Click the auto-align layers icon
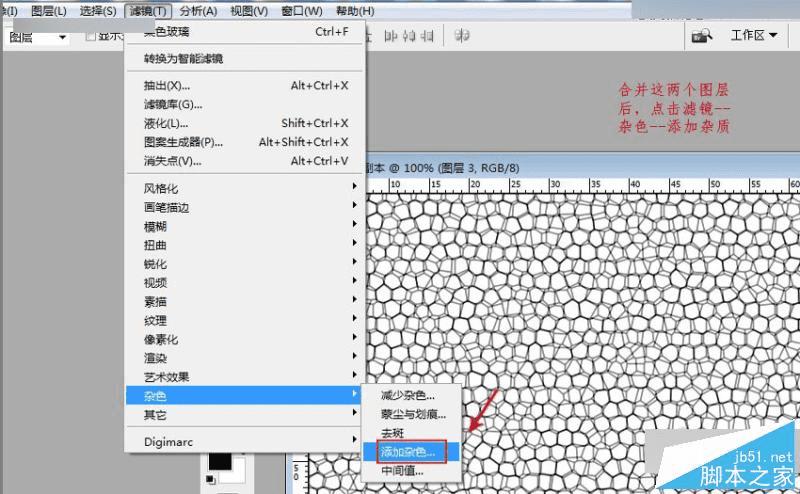 pyautogui.click(x=462, y=36)
